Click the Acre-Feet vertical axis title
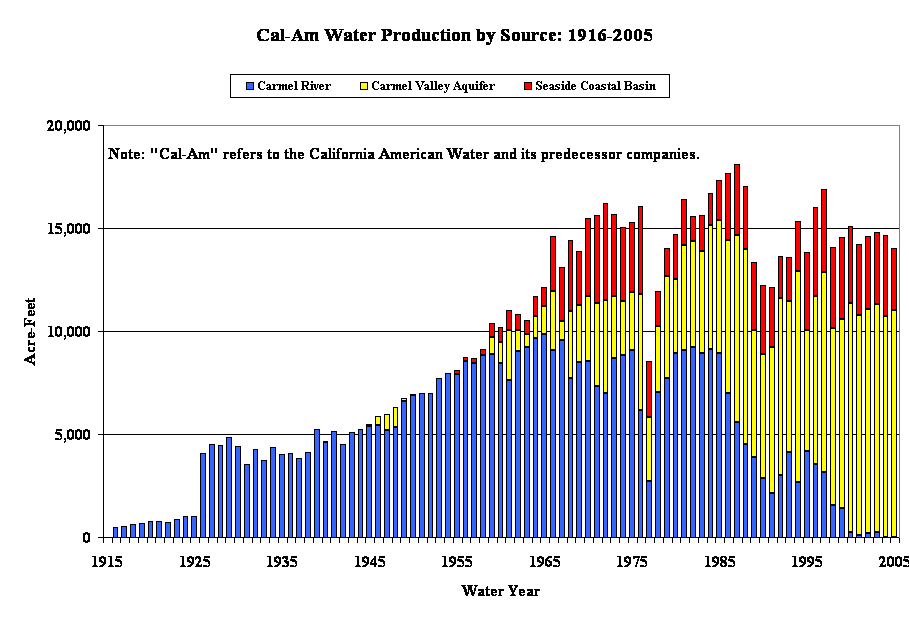The height and width of the screenshot is (620, 909). click(30, 331)
